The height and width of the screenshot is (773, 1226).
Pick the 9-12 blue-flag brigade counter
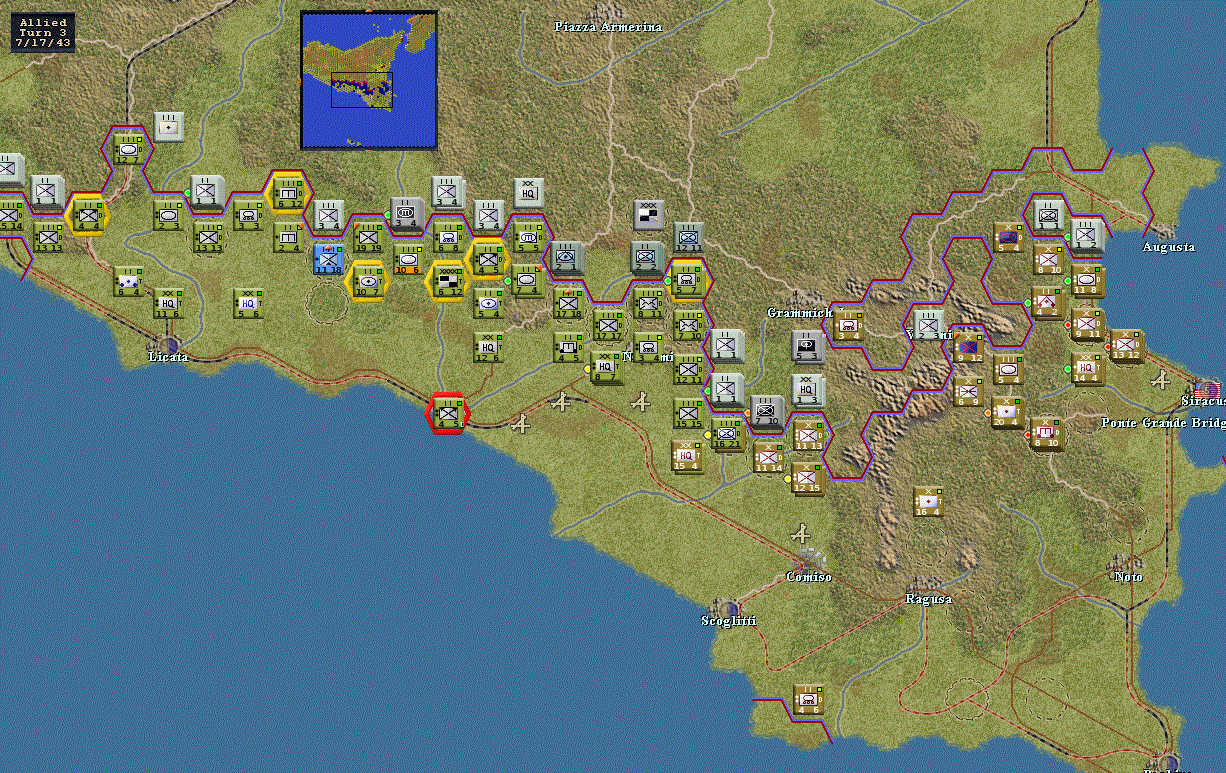tap(968, 346)
